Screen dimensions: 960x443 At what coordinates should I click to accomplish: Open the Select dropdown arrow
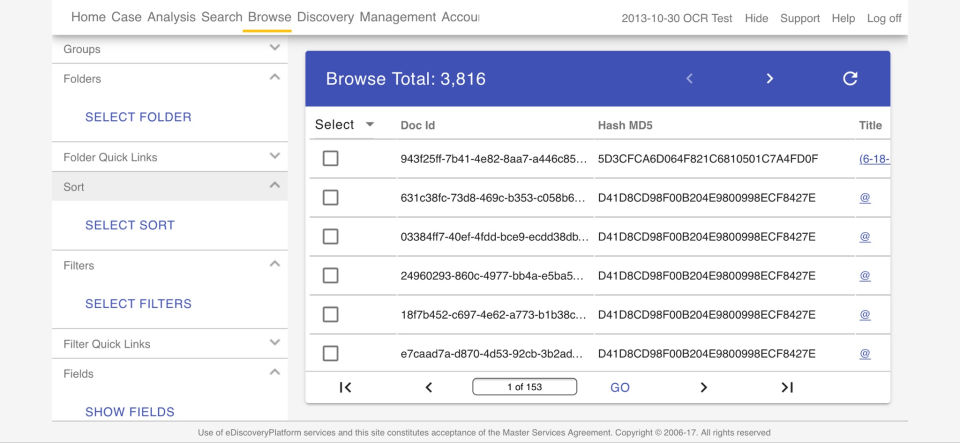point(370,125)
